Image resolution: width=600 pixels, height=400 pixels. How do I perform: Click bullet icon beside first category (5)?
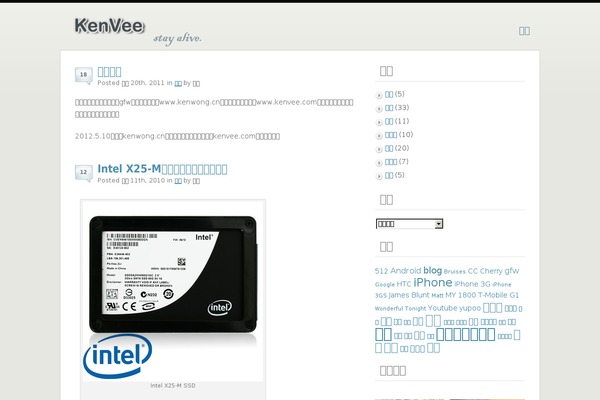point(379,95)
